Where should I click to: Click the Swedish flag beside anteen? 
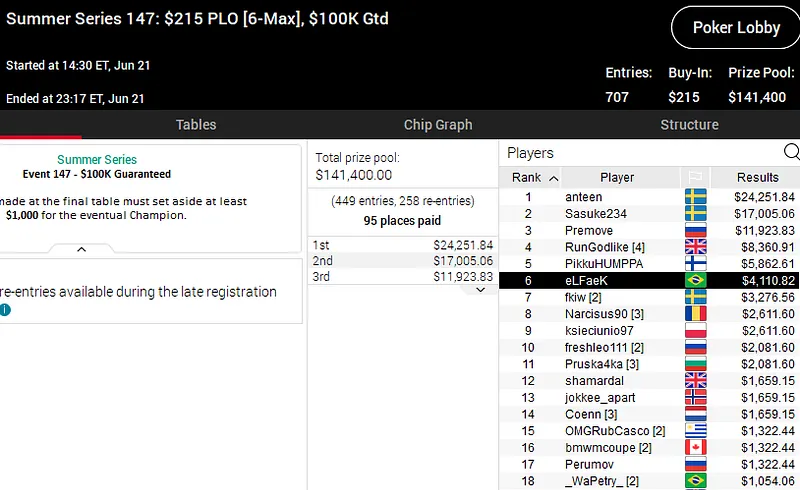point(695,197)
